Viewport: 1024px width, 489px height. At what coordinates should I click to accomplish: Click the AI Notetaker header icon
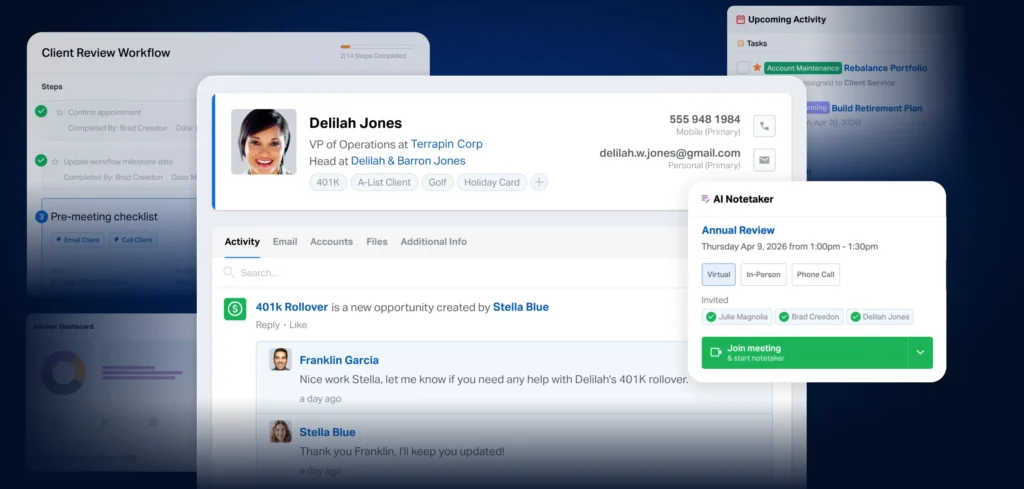coord(705,199)
